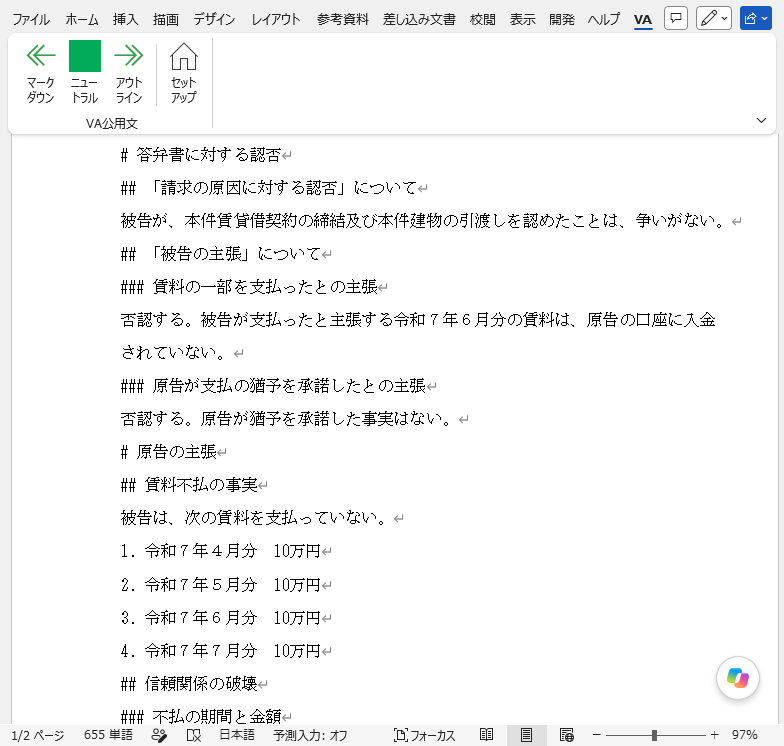784x746 pixels.
Task: Click the line '否認する。原告が猶予を承諾した事実はない。'
Action: coord(288,419)
